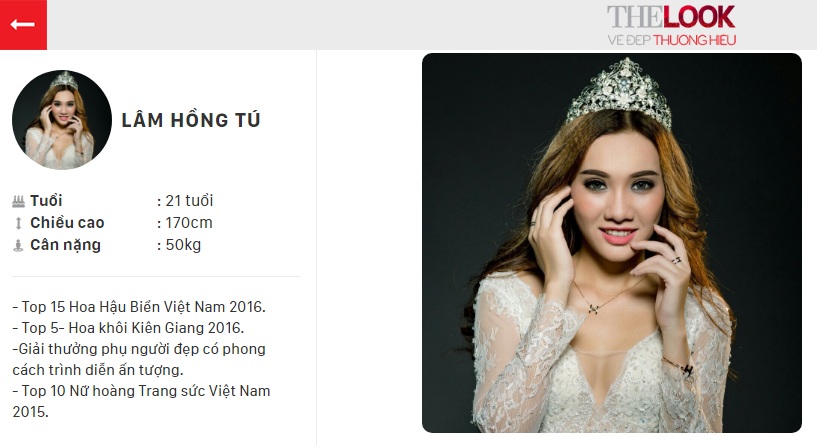Click the Chiều cao label
817x445 pixels.
pos(67,222)
